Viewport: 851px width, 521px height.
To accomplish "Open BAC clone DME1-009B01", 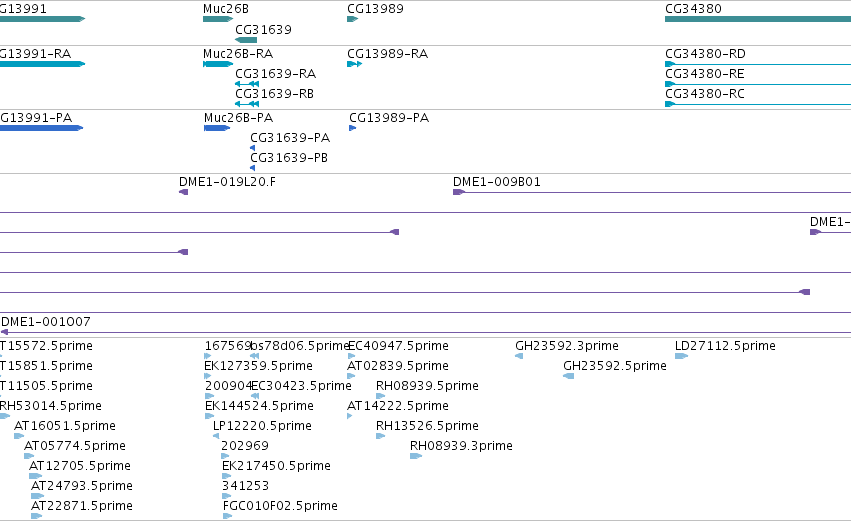I will click(x=497, y=182).
